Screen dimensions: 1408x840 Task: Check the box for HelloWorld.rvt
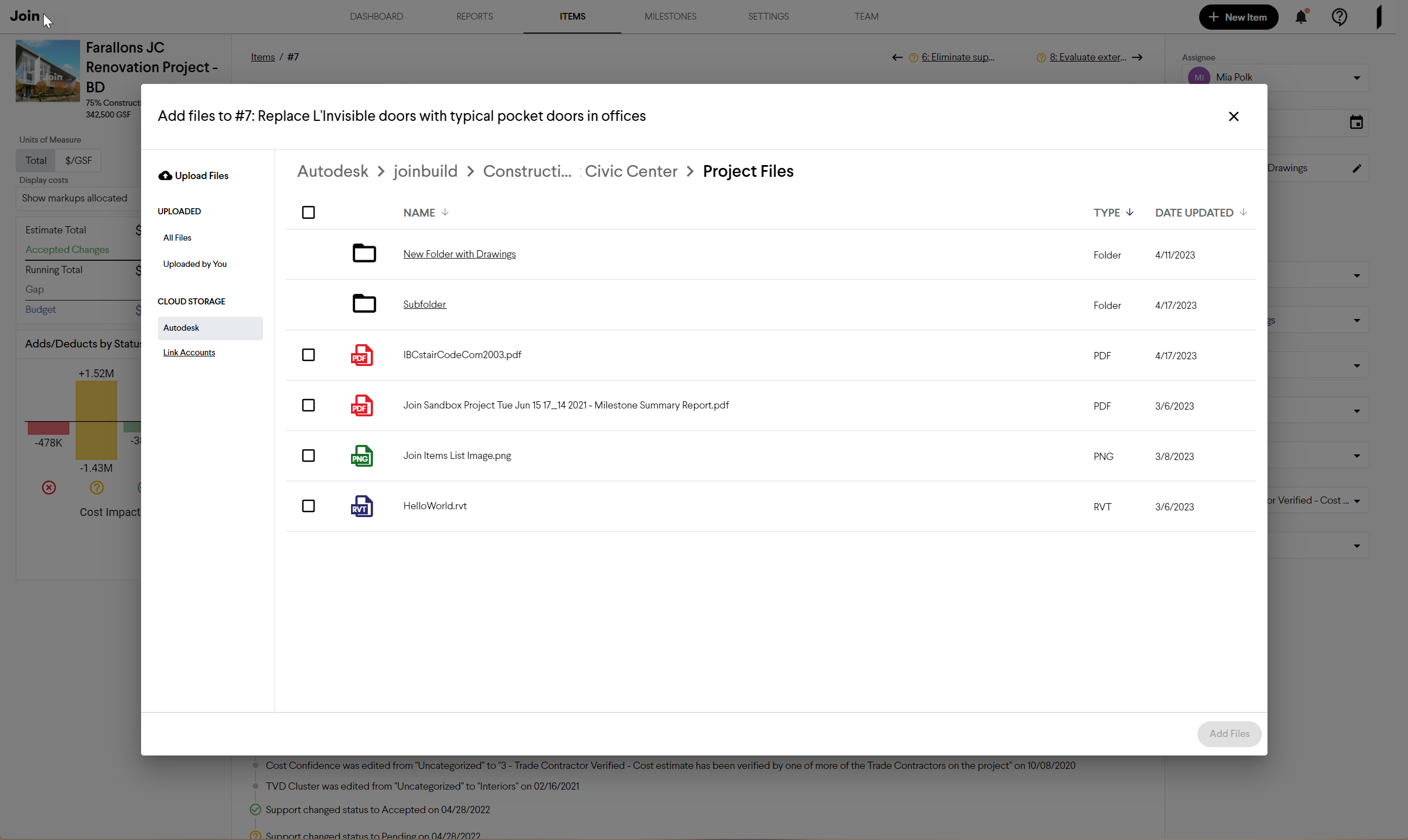click(308, 506)
